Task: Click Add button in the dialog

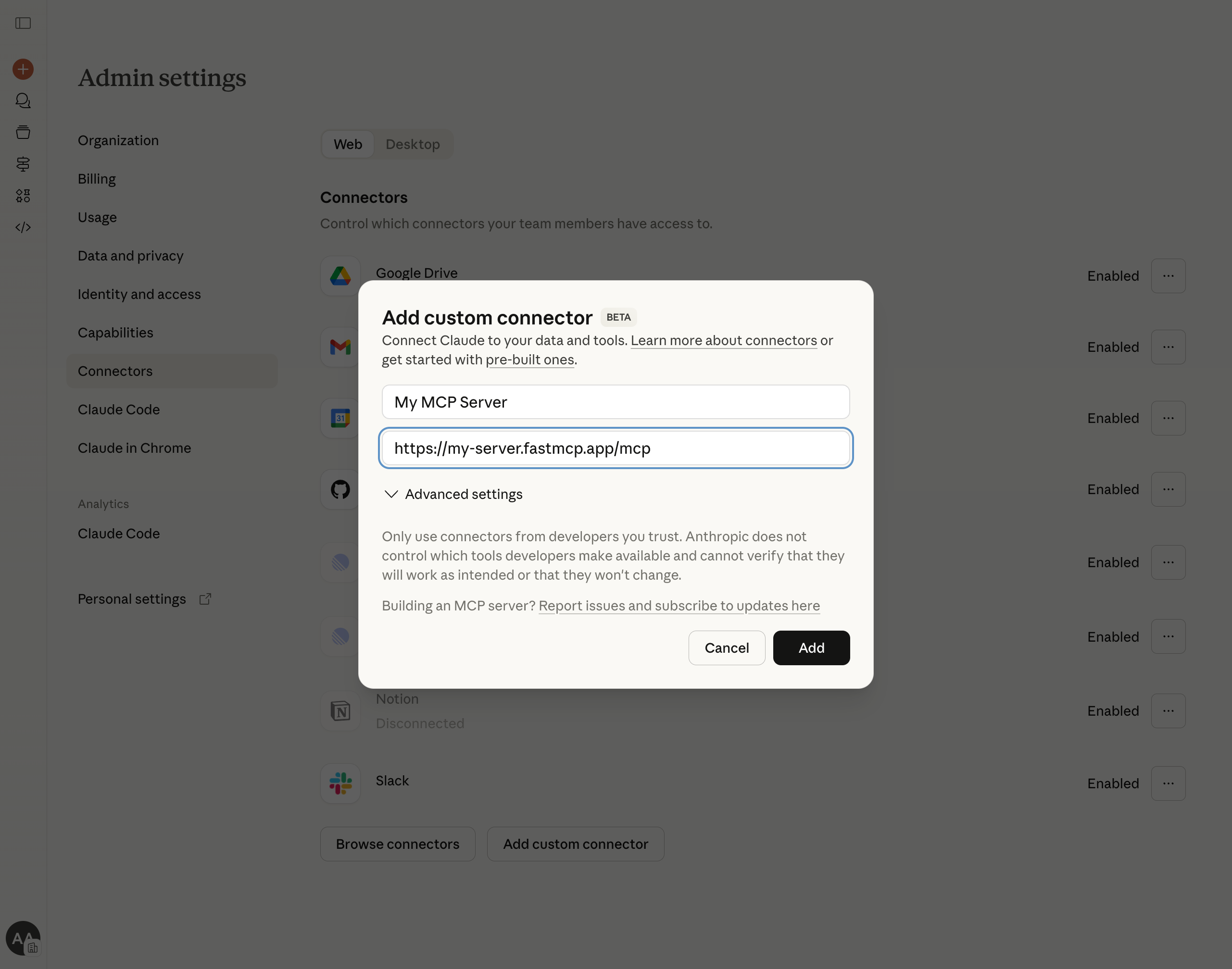Action: (x=811, y=648)
